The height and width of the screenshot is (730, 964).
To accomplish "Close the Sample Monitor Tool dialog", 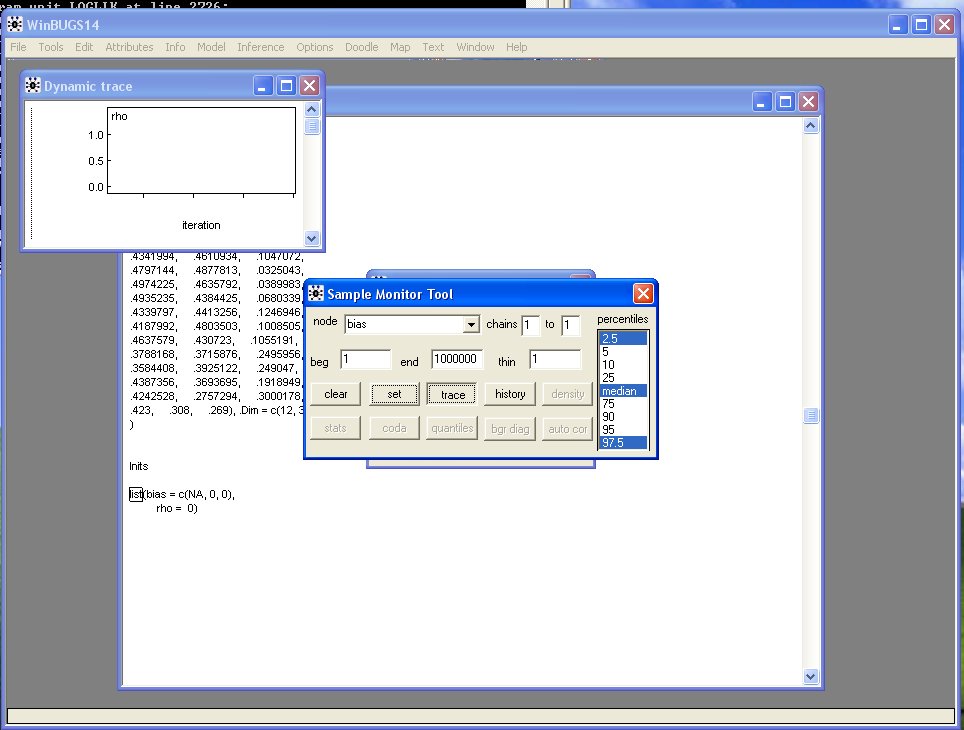I will coord(643,293).
